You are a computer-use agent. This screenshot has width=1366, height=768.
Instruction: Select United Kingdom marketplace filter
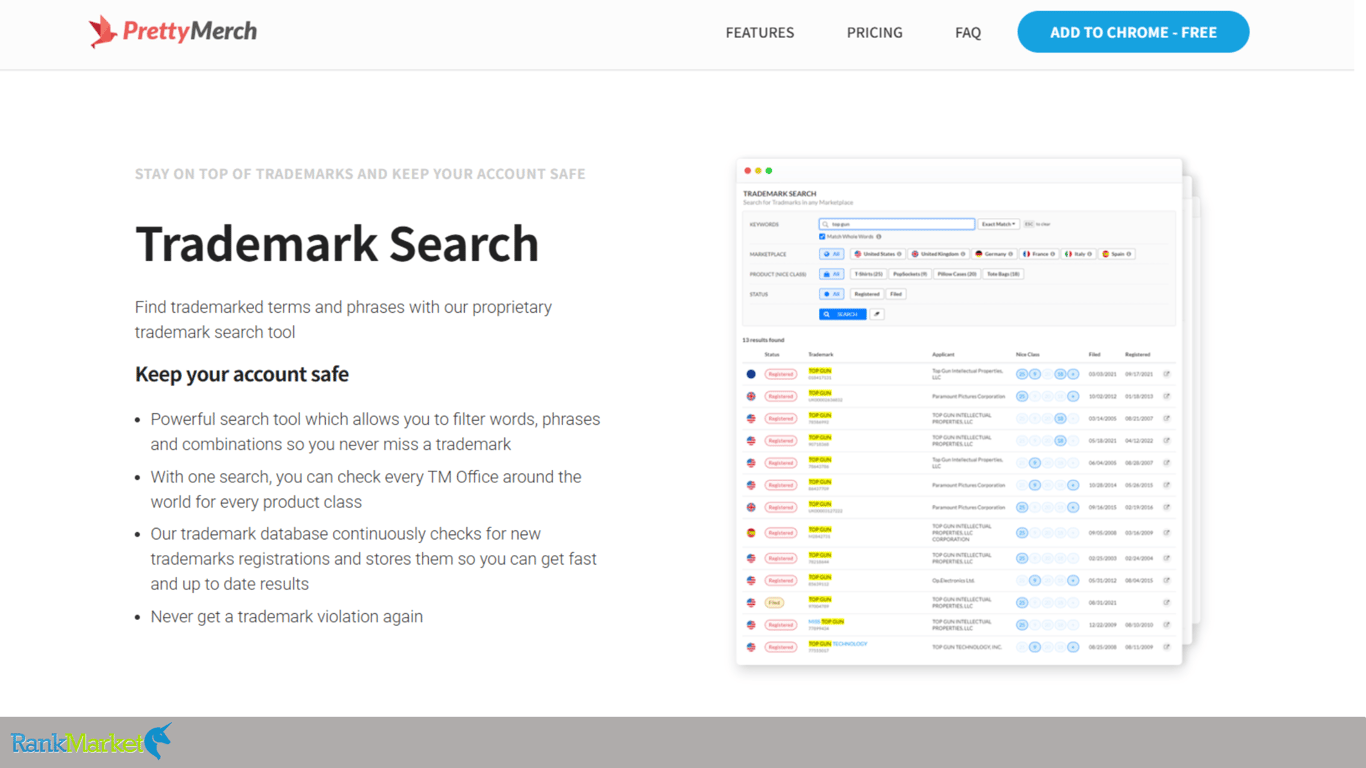coord(939,254)
